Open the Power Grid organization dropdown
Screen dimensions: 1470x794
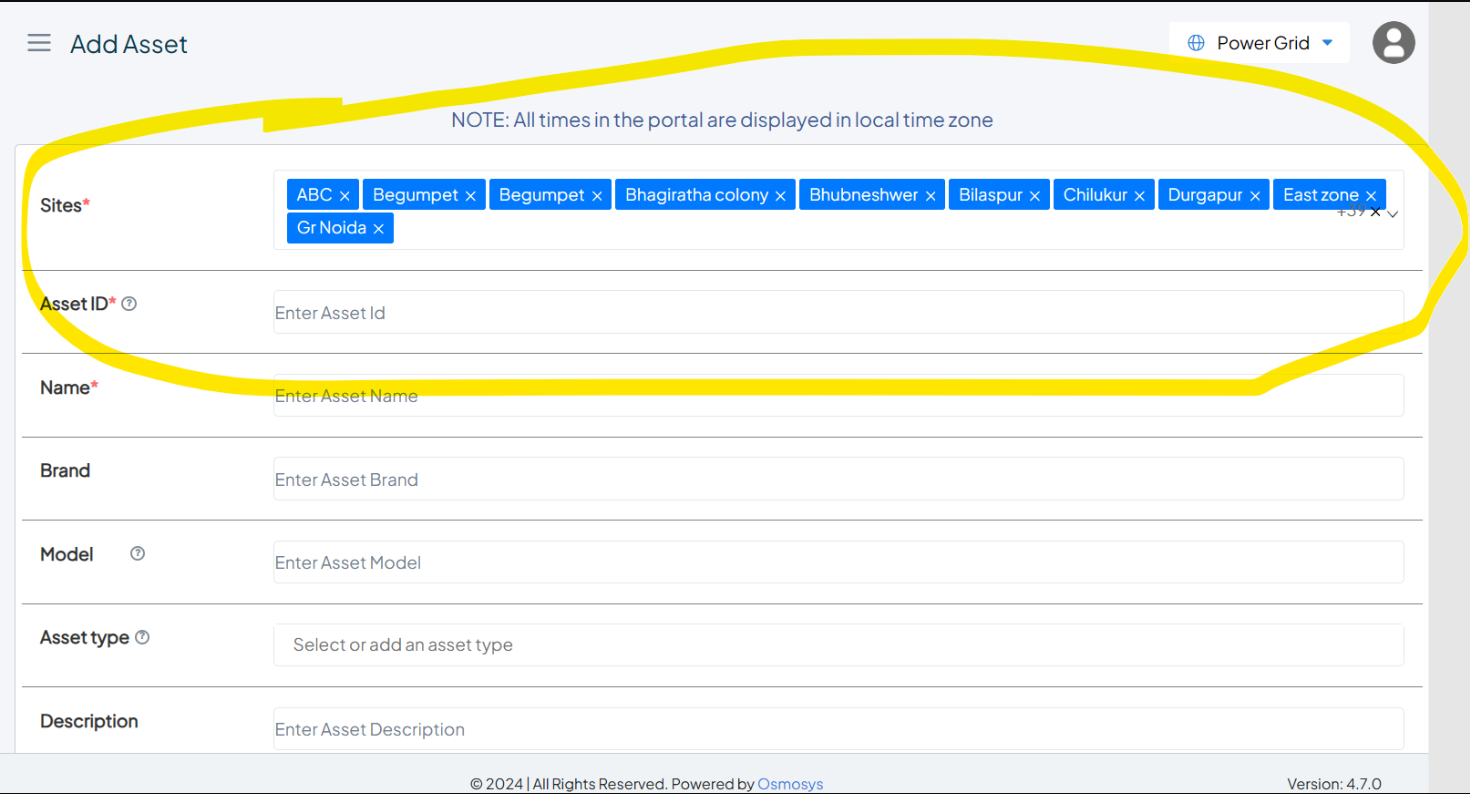(1259, 43)
